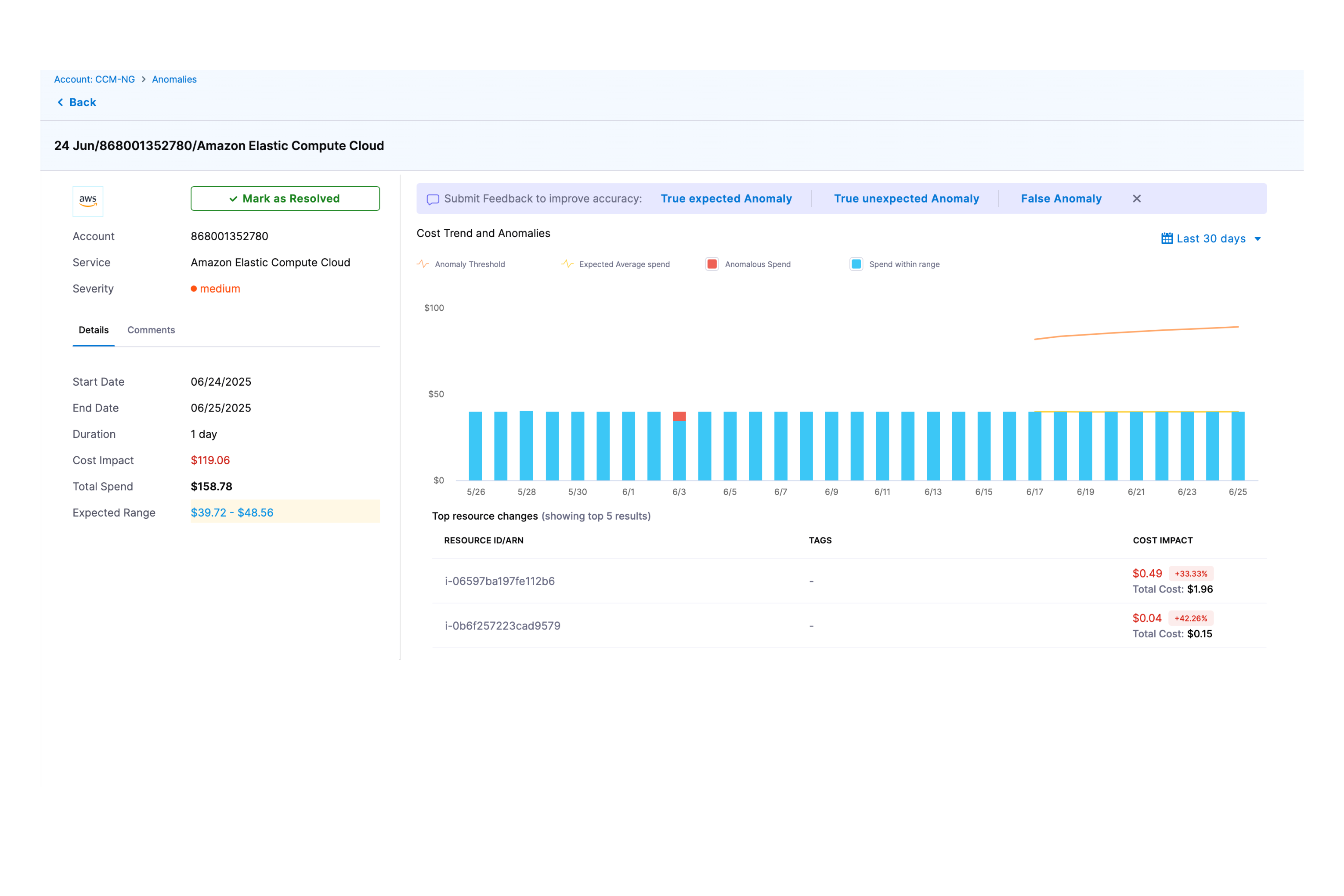Click the feedback speech bubble icon

pyautogui.click(x=433, y=199)
